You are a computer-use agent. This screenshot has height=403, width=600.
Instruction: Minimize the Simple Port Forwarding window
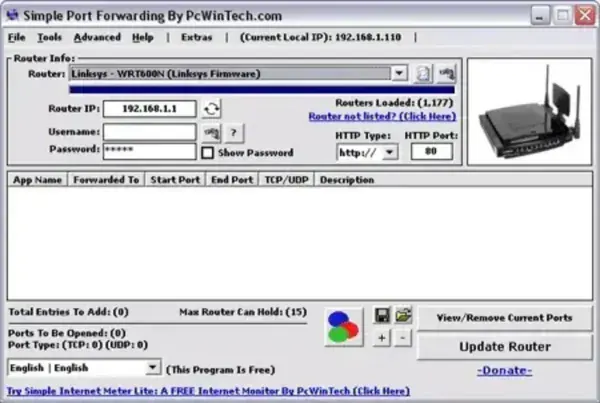point(540,16)
